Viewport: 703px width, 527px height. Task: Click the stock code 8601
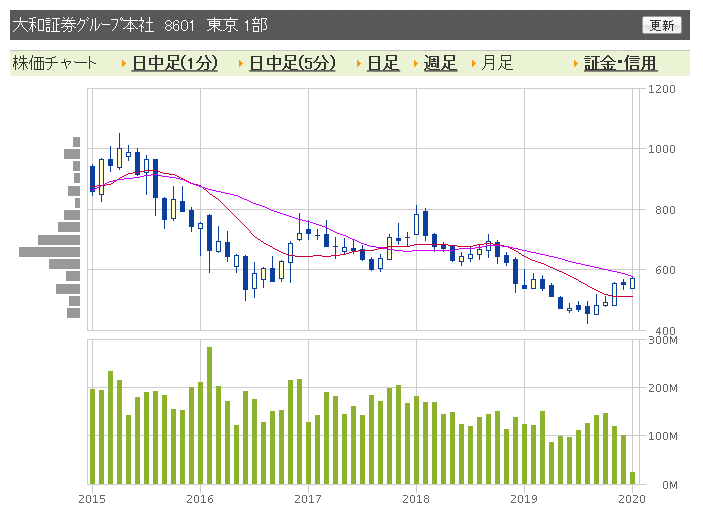click(x=179, y=26)
